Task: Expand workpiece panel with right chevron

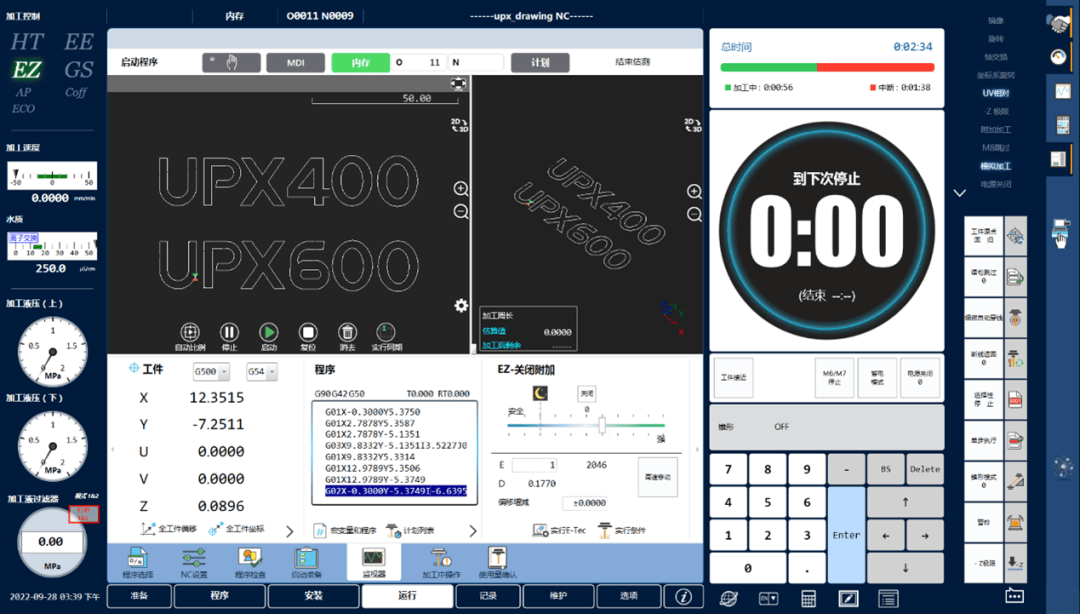Action: click(289, 531)
